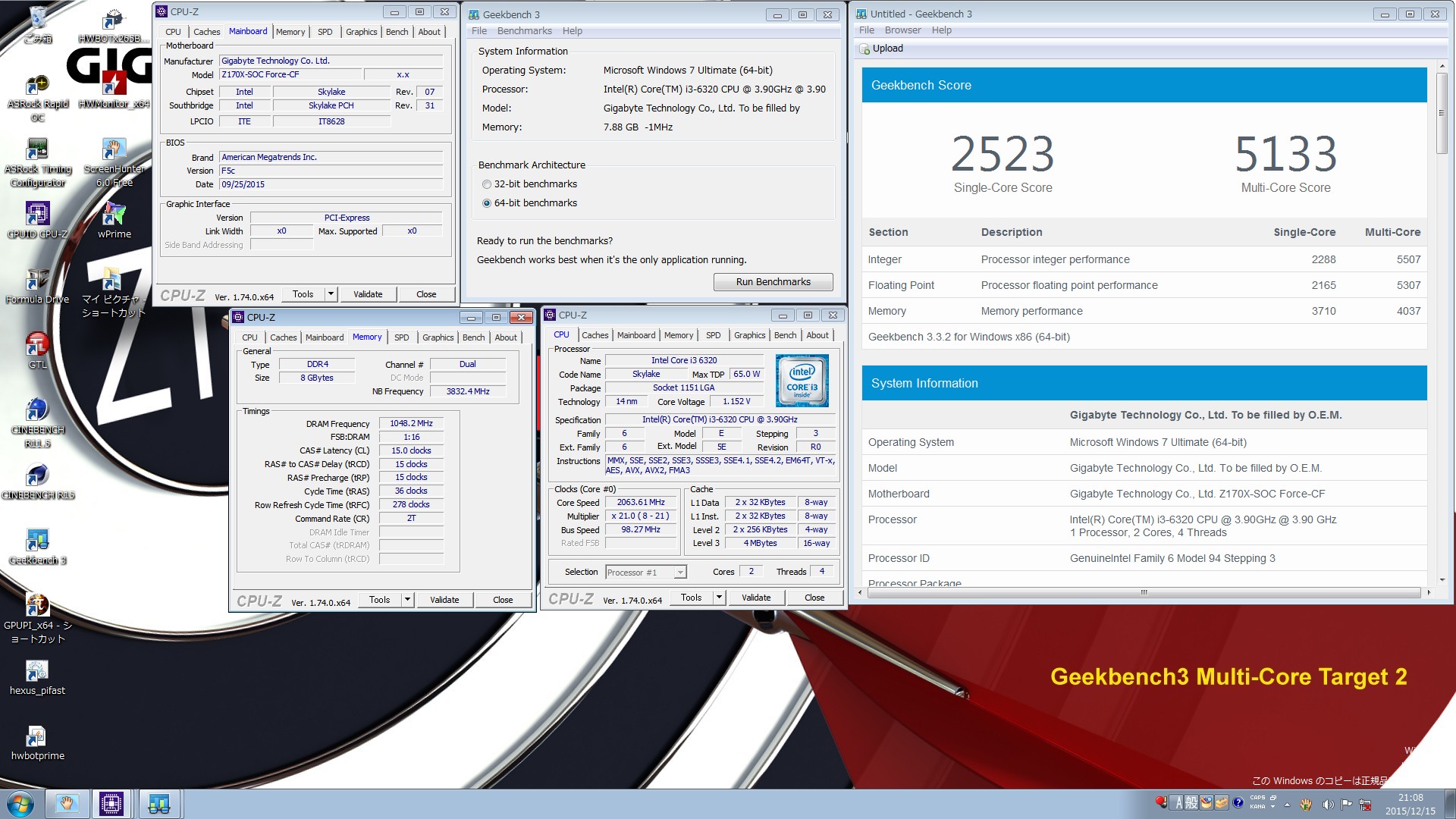This screenshot has width=1456, height=819.
Task: Open GPUPI_x64 shortcut icon
Action: pos(37,618)
